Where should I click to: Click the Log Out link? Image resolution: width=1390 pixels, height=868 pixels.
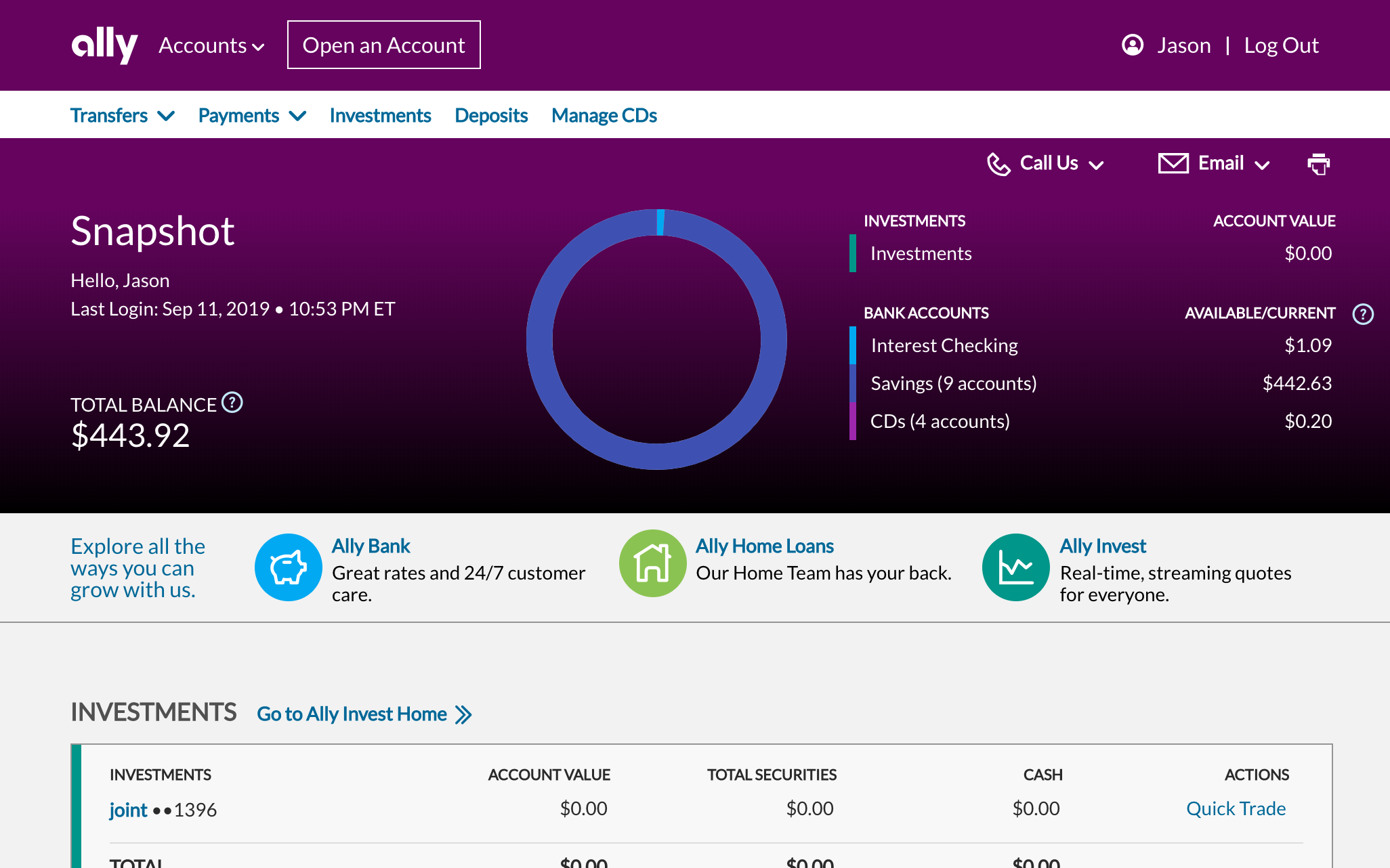1281,45
